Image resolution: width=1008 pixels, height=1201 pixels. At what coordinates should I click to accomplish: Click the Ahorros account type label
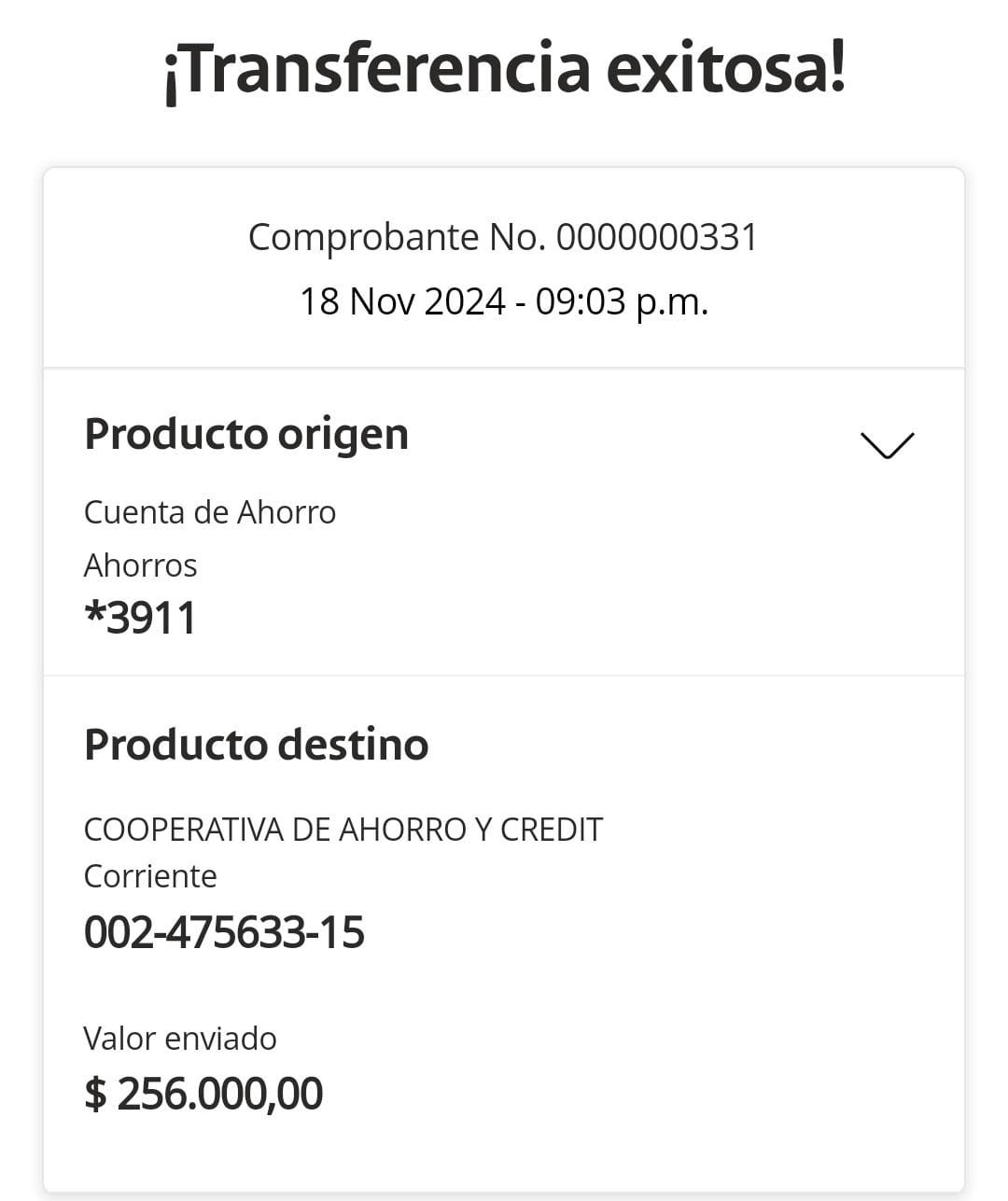(x=141, y=566)
